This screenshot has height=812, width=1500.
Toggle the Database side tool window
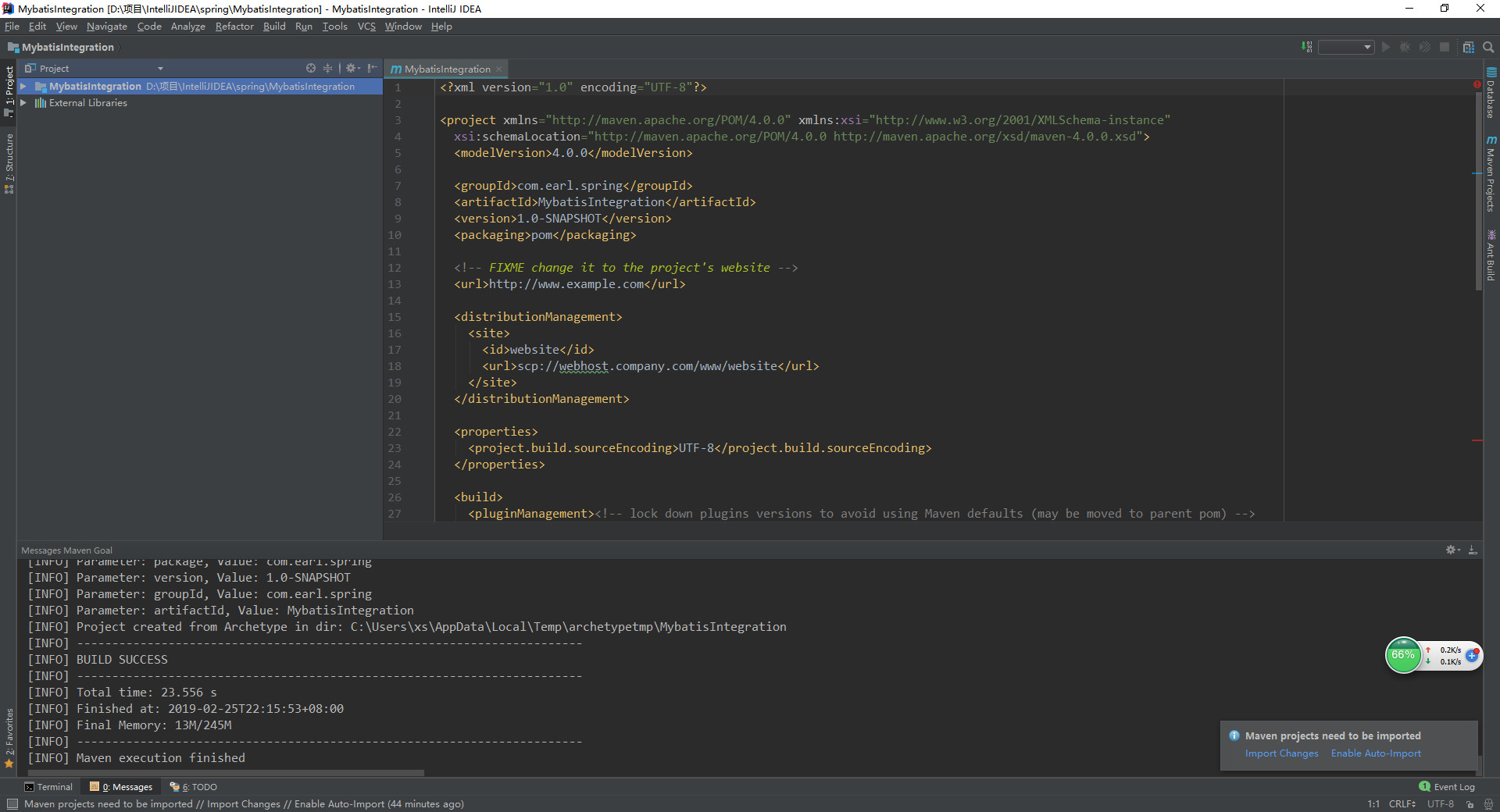(1491, 94)
